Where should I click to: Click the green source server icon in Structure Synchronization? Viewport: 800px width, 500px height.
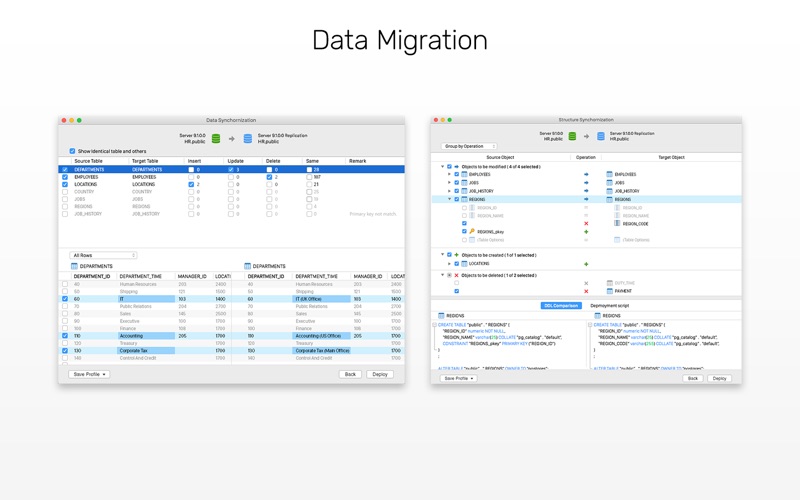[572, 136]
